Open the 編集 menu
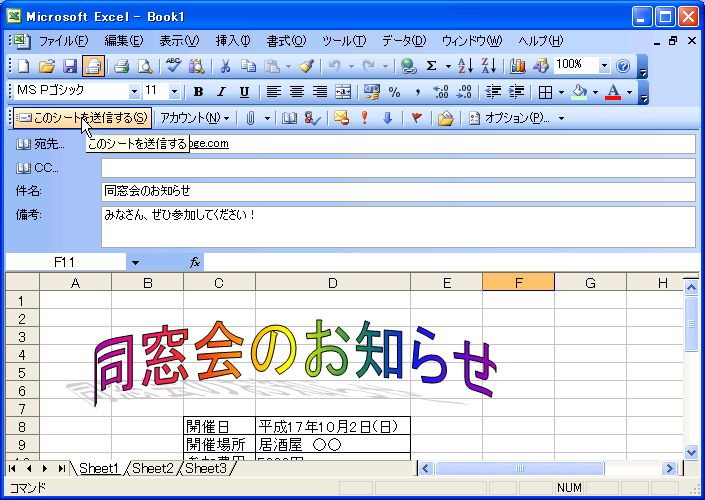Image resolution: width=705 pixels, height=500 pixels. (x=124, y=41)
